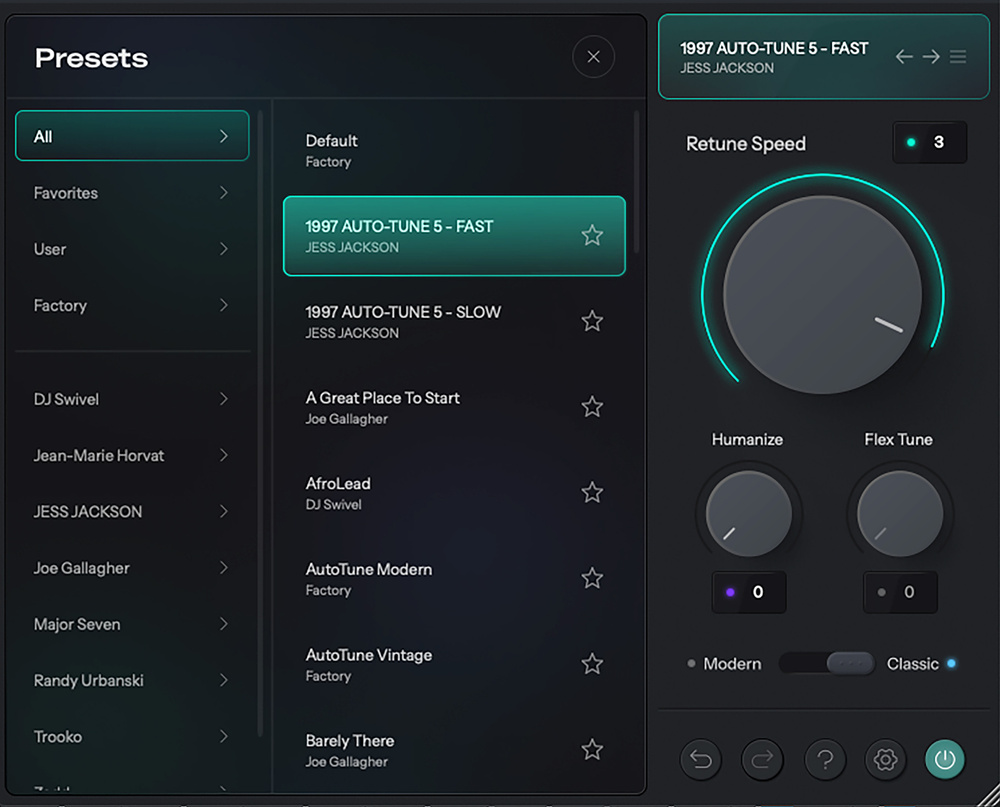Click the undo arrow icon
The width and height of the screenshot is (1000, 807).
[701, 760]
